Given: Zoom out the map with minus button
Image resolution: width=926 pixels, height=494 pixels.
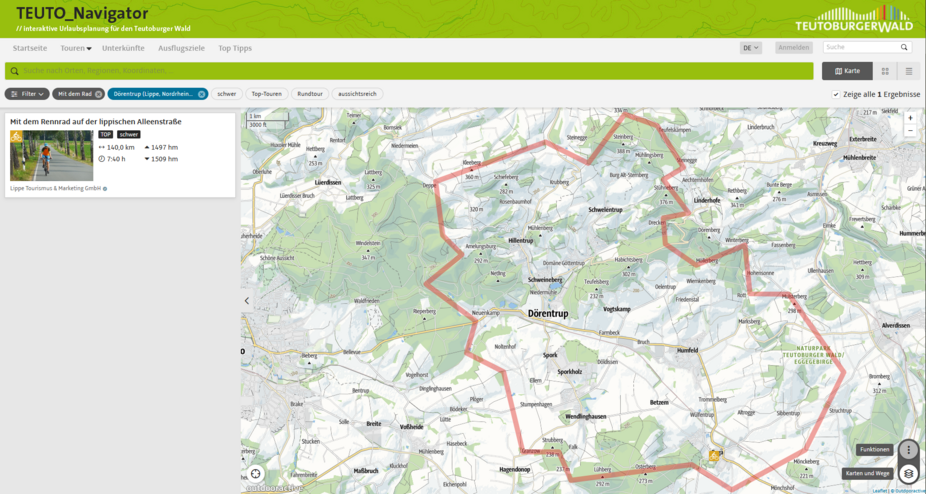Looking at the screenshot, I should pos(909,131).
